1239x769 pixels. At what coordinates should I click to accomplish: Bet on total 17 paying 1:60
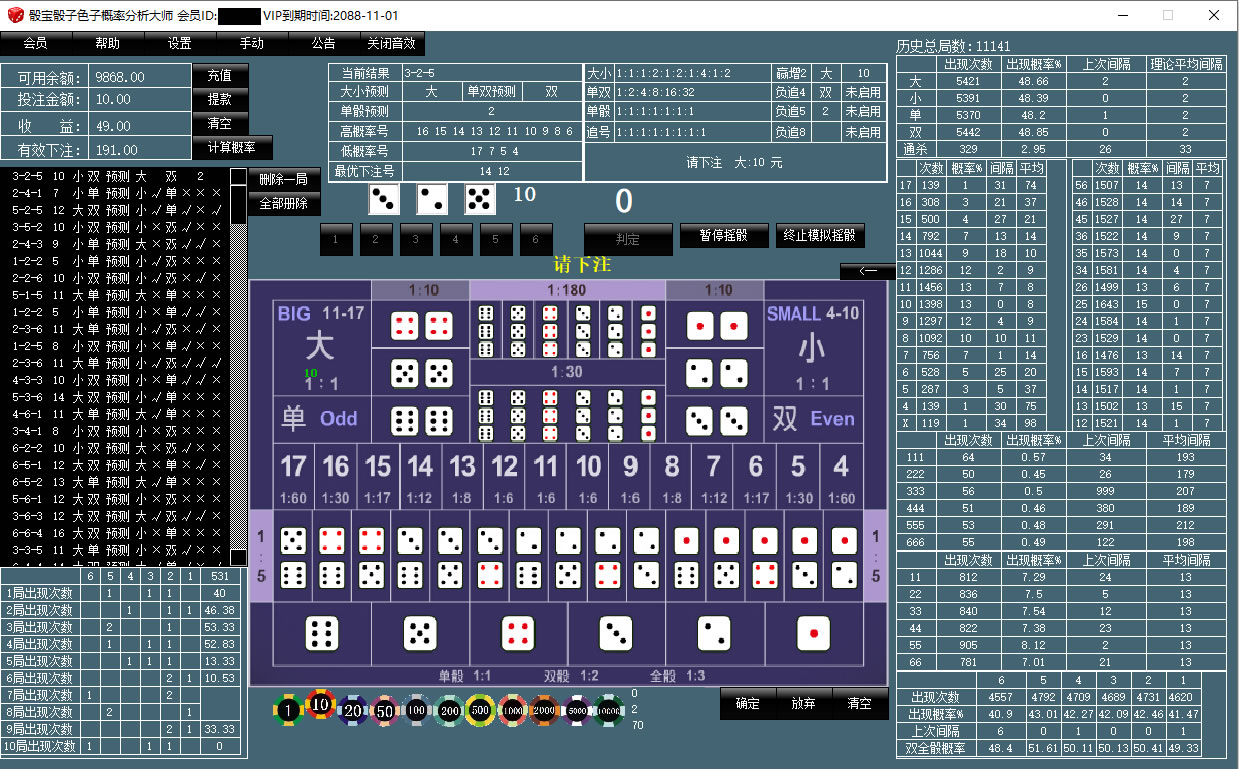click(x=292, y=476)
